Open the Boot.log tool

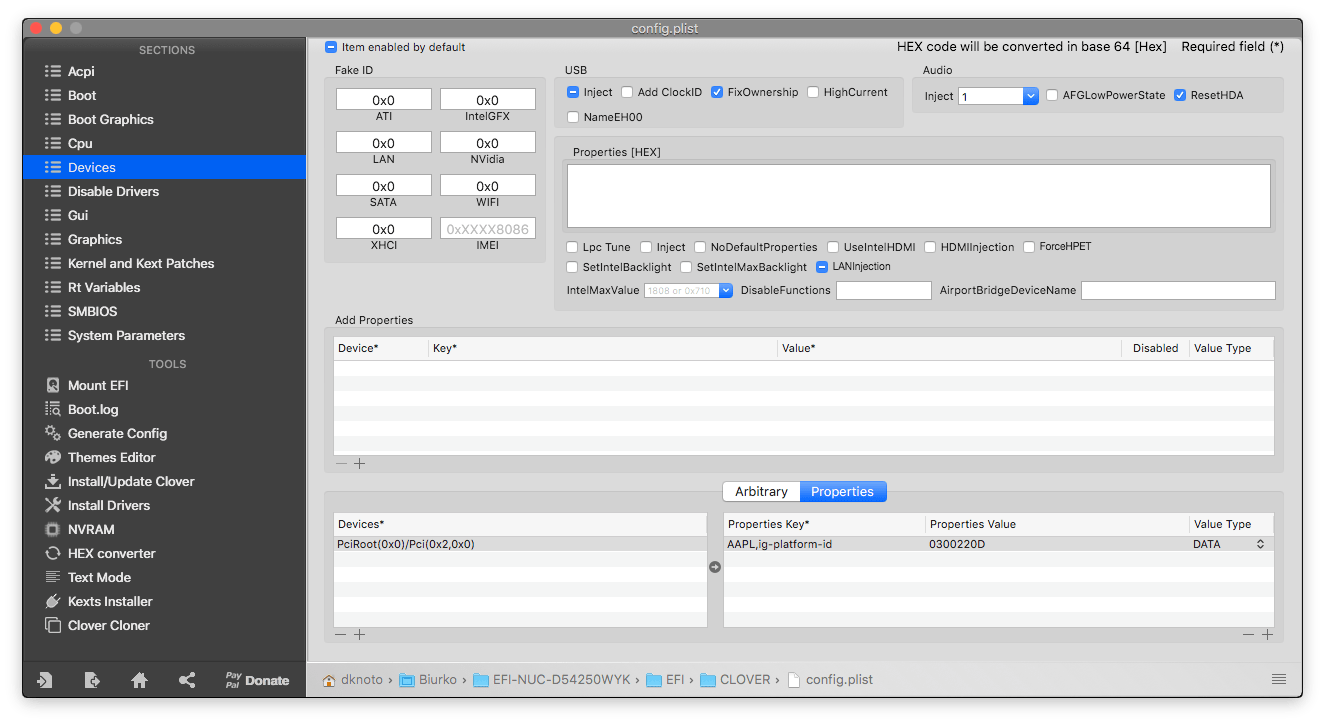point(93,409)
